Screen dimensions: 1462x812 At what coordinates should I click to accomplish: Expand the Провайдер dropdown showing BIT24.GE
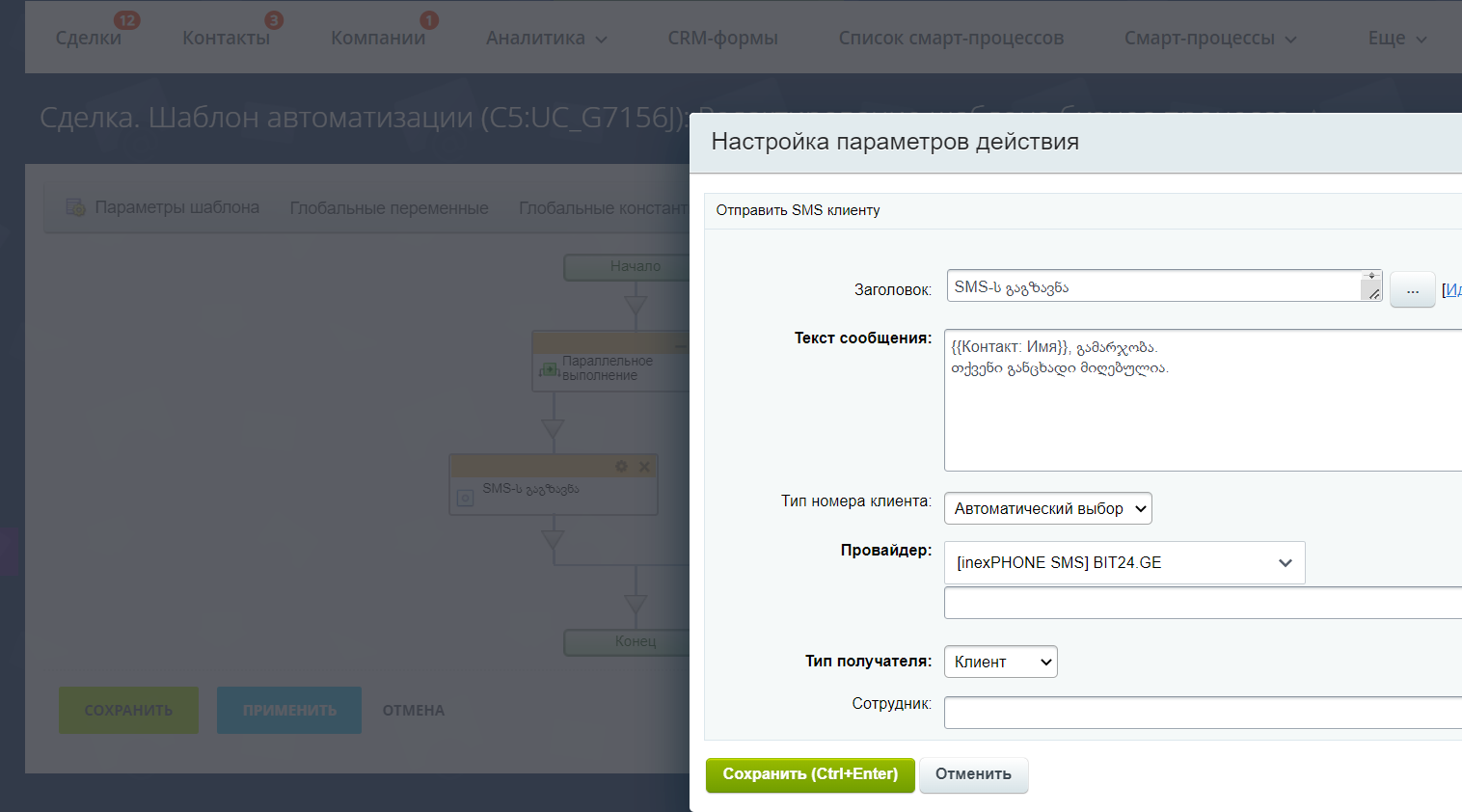point(1124,562)
